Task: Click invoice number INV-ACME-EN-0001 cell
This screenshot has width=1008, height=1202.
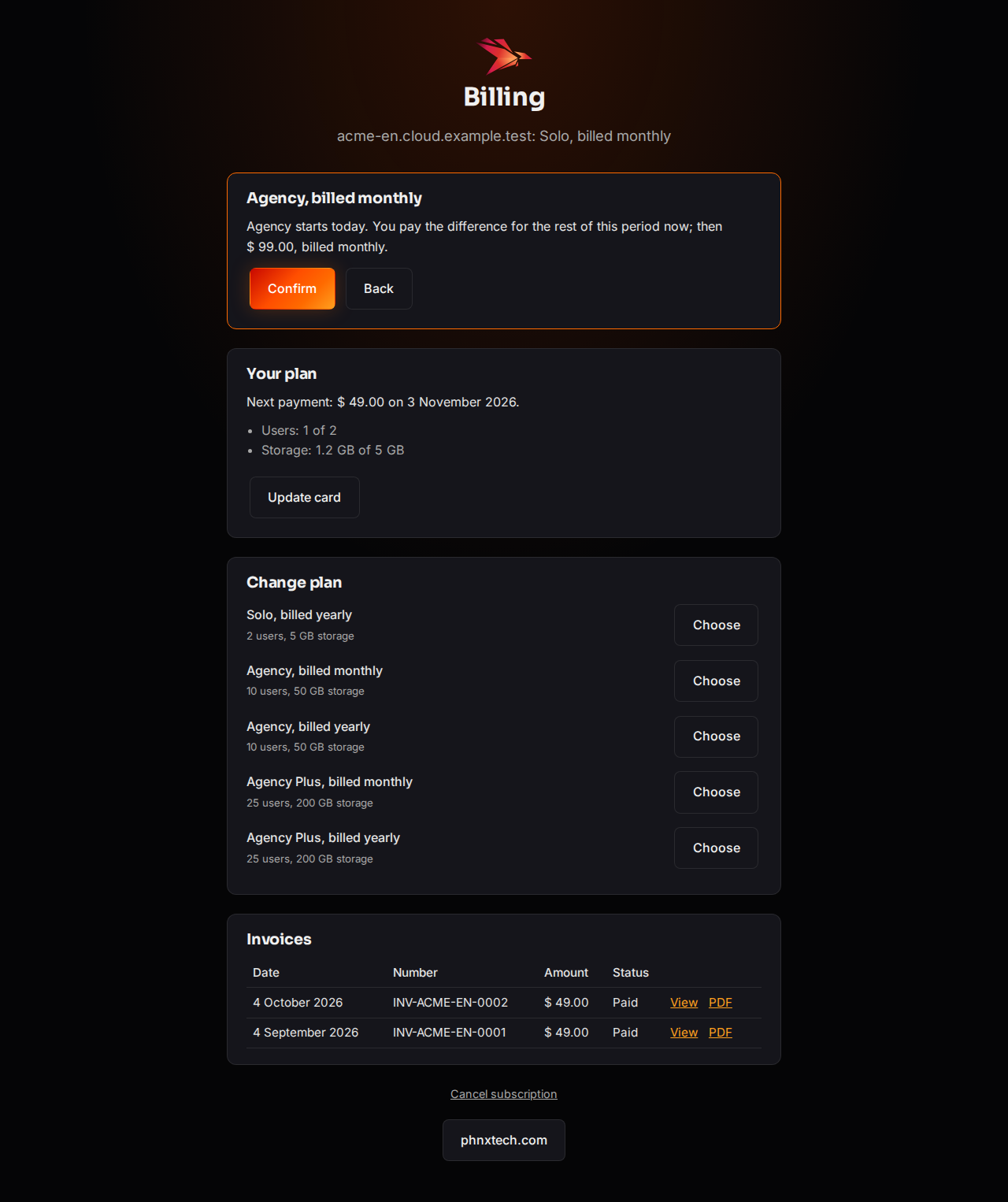Action: click(450, 1032)
